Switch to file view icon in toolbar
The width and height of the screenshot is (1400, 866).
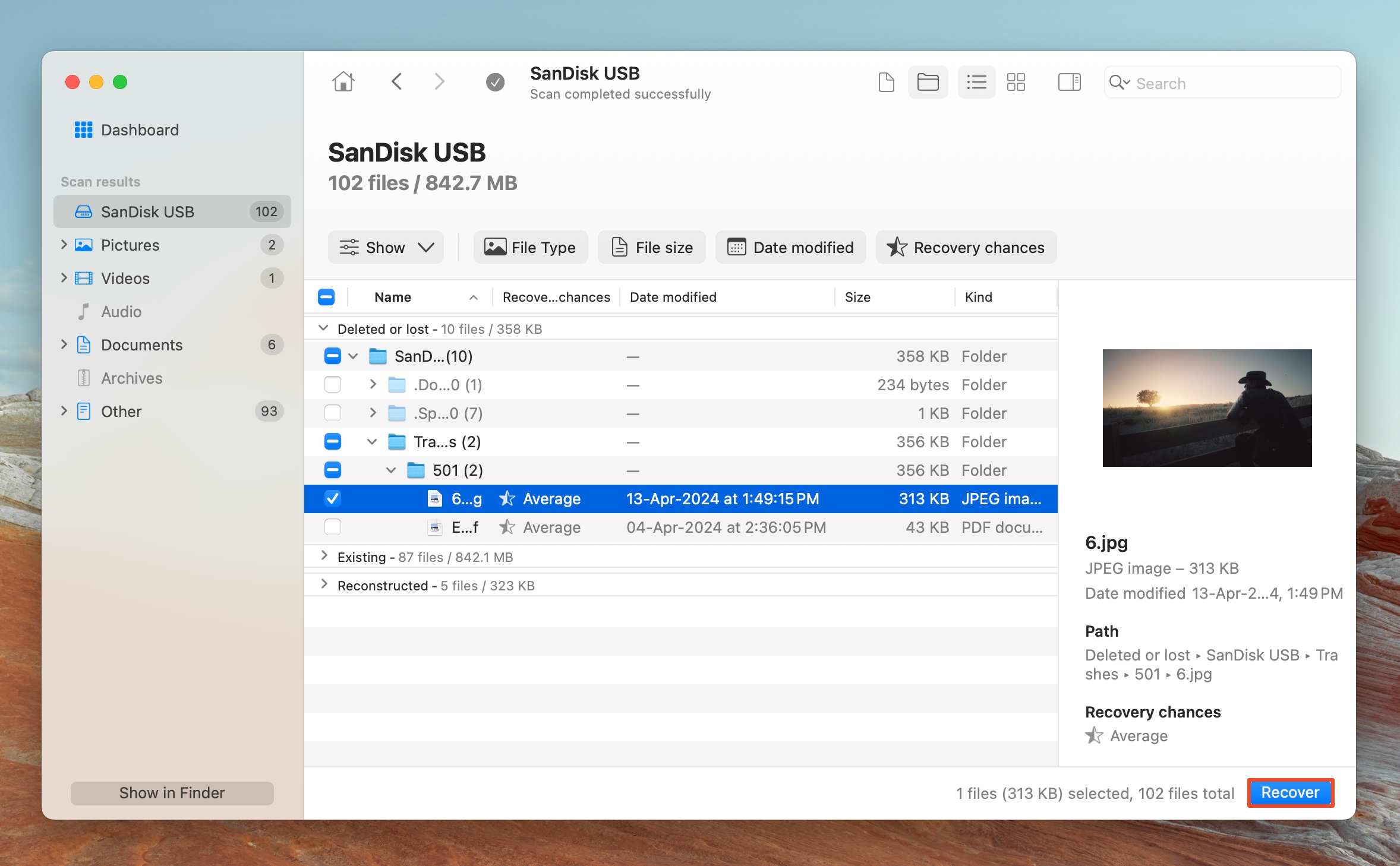[886, 82]
